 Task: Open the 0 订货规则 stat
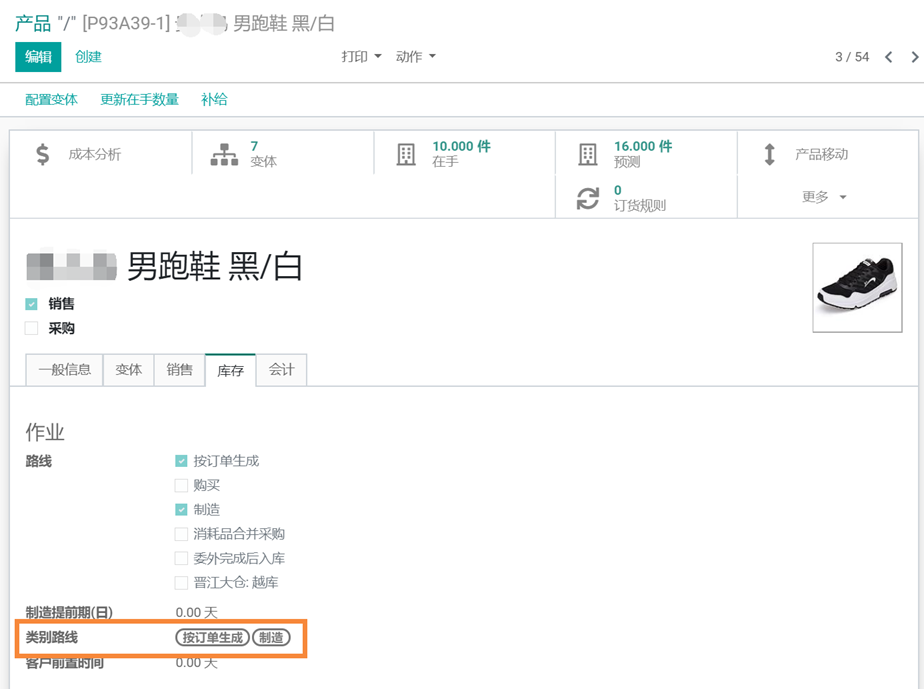pyautogui.click(x=646, y=198)
